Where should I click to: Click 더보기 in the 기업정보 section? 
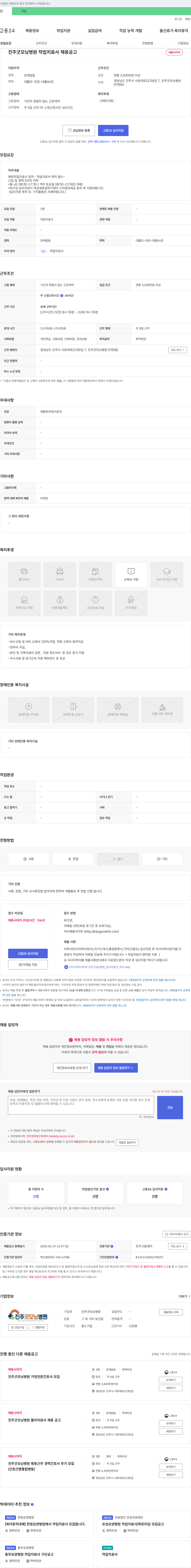pyautogui.click(x=184, y=1297)
